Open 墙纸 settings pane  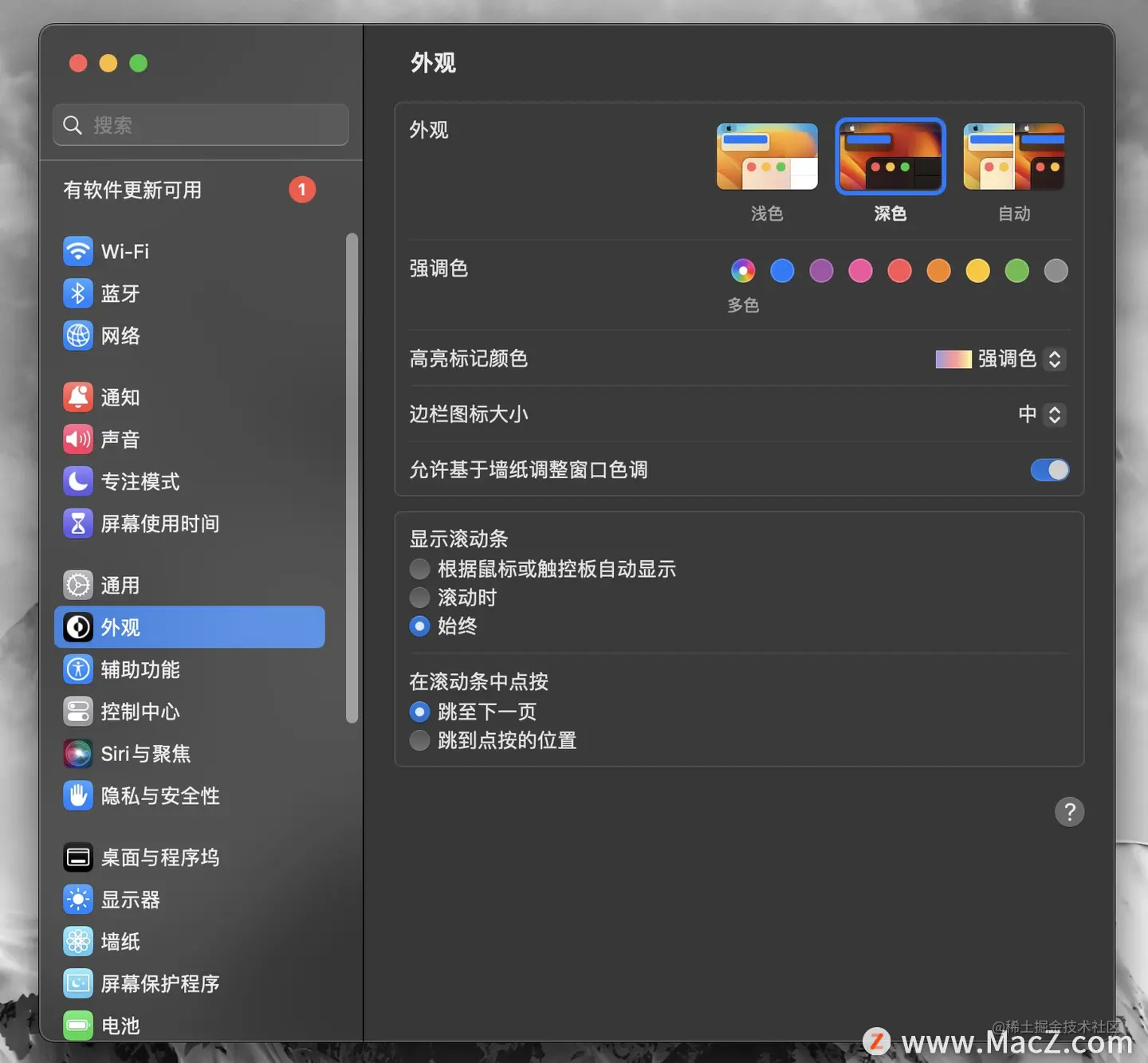[190, 942]
